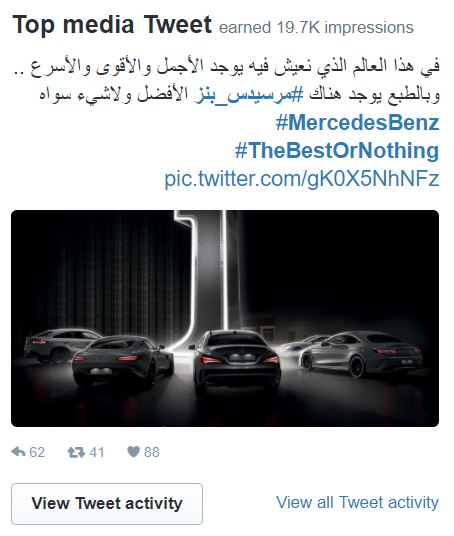Click the silver coupe on the photo's right

click(x=362, y=354)
